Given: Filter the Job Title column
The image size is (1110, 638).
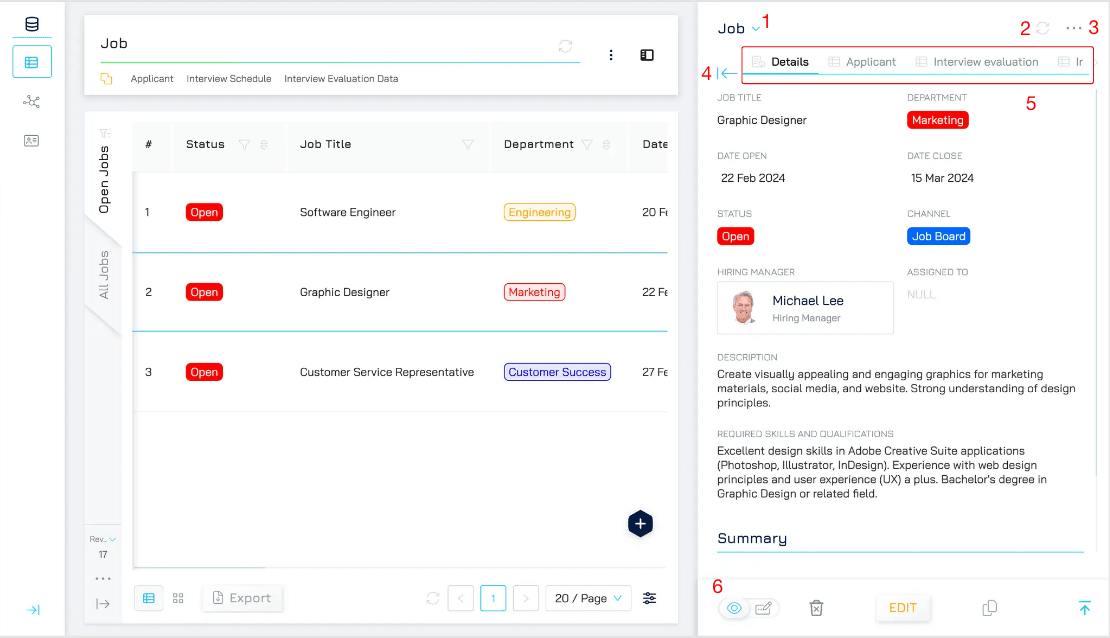Looking at the screenshot, I should pyautogui.click(x=468, y=144).
